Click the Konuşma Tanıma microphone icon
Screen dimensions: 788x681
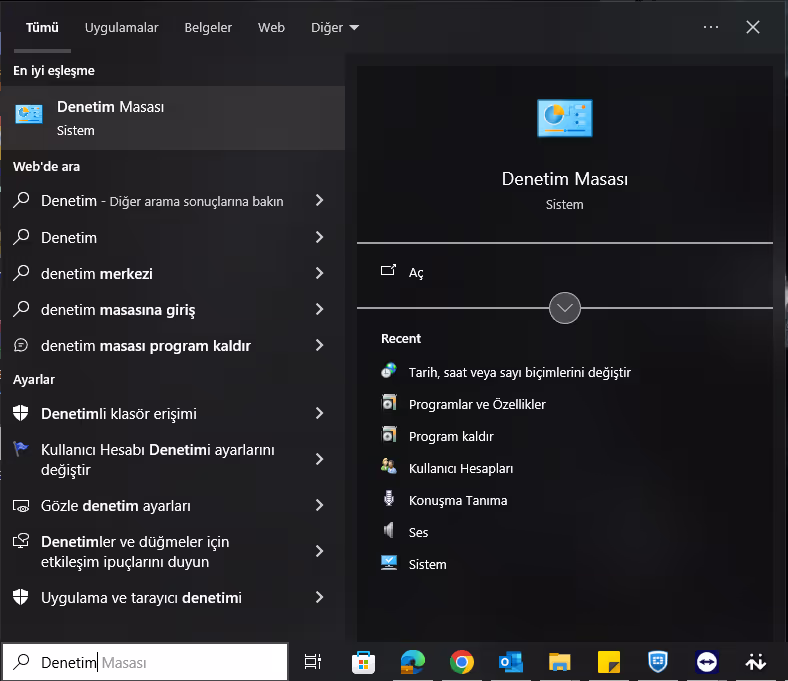point(388,499)
